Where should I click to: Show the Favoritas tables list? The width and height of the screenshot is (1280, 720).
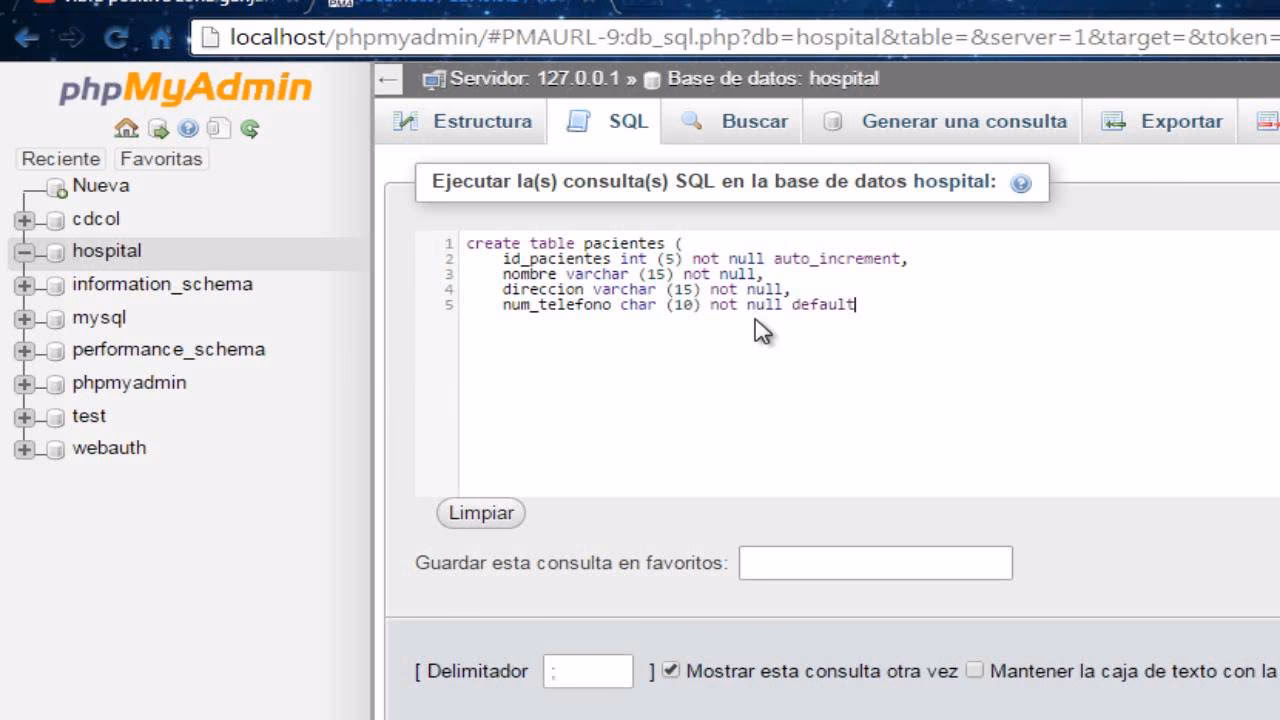(161, 159)
